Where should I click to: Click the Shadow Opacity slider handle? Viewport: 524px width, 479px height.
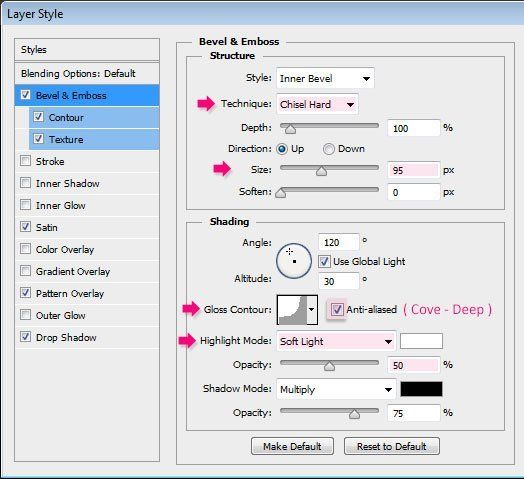coord(354,414)
